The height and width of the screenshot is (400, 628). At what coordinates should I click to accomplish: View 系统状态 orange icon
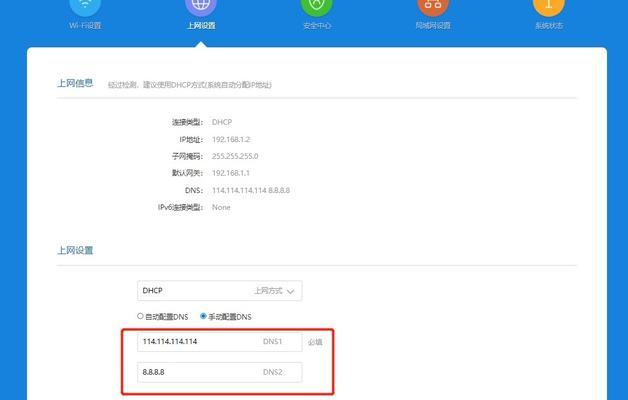pyautogui.click(x=549, y=8)
